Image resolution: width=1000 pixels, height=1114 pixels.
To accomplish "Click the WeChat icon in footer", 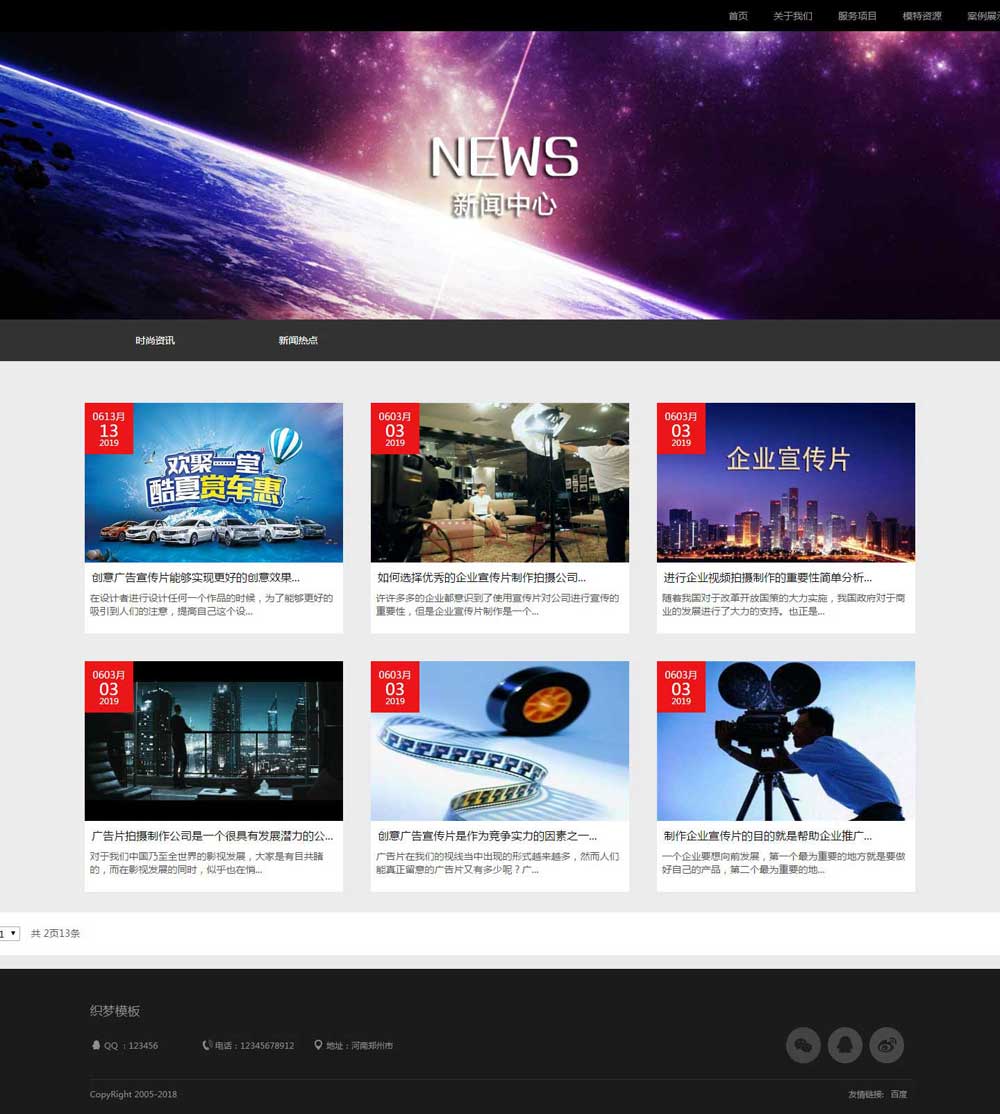I will (803, 1045).
